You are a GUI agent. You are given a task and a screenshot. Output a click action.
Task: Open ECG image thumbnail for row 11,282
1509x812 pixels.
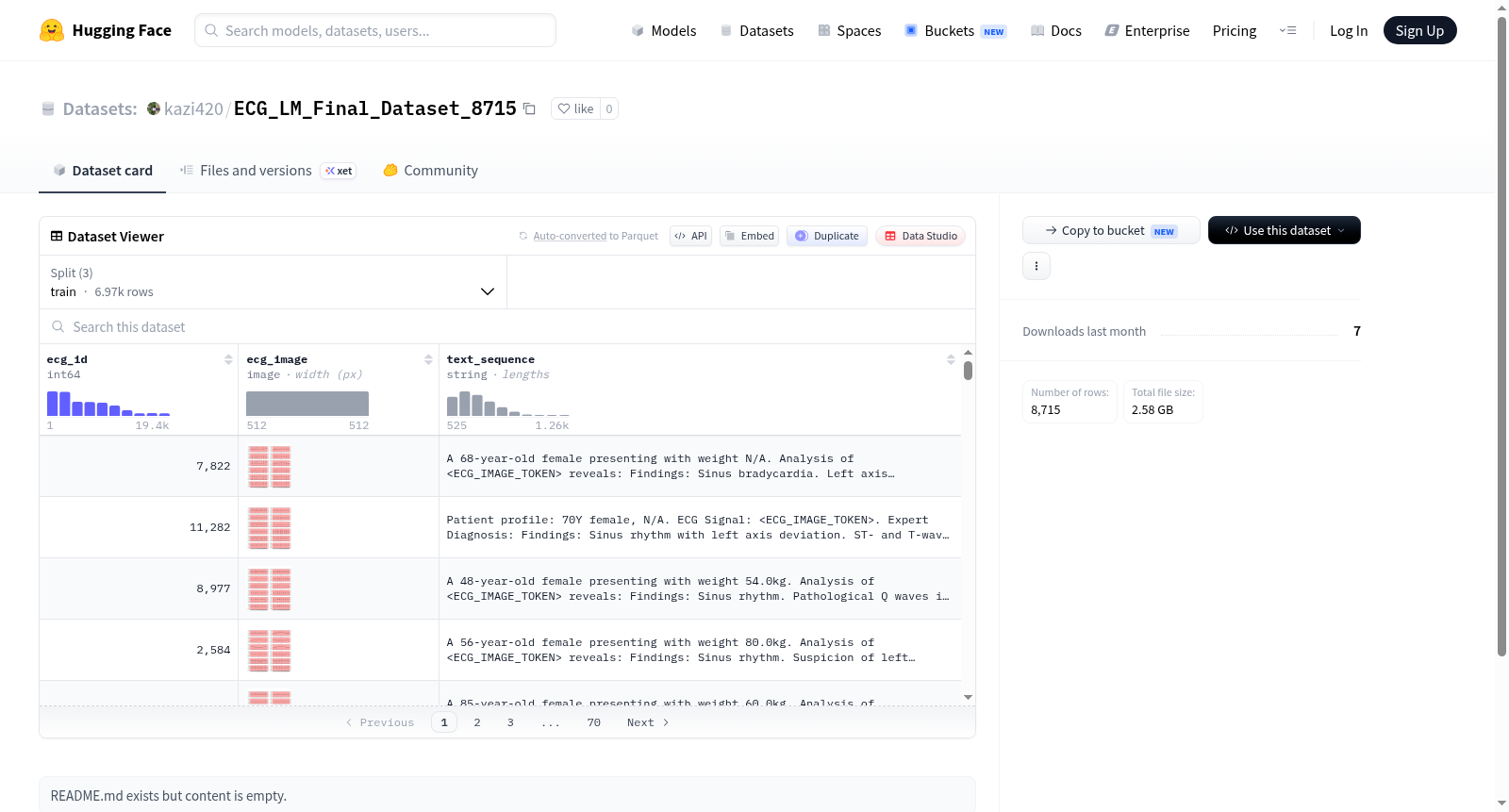pyautogui.click(x=270, y=527)
